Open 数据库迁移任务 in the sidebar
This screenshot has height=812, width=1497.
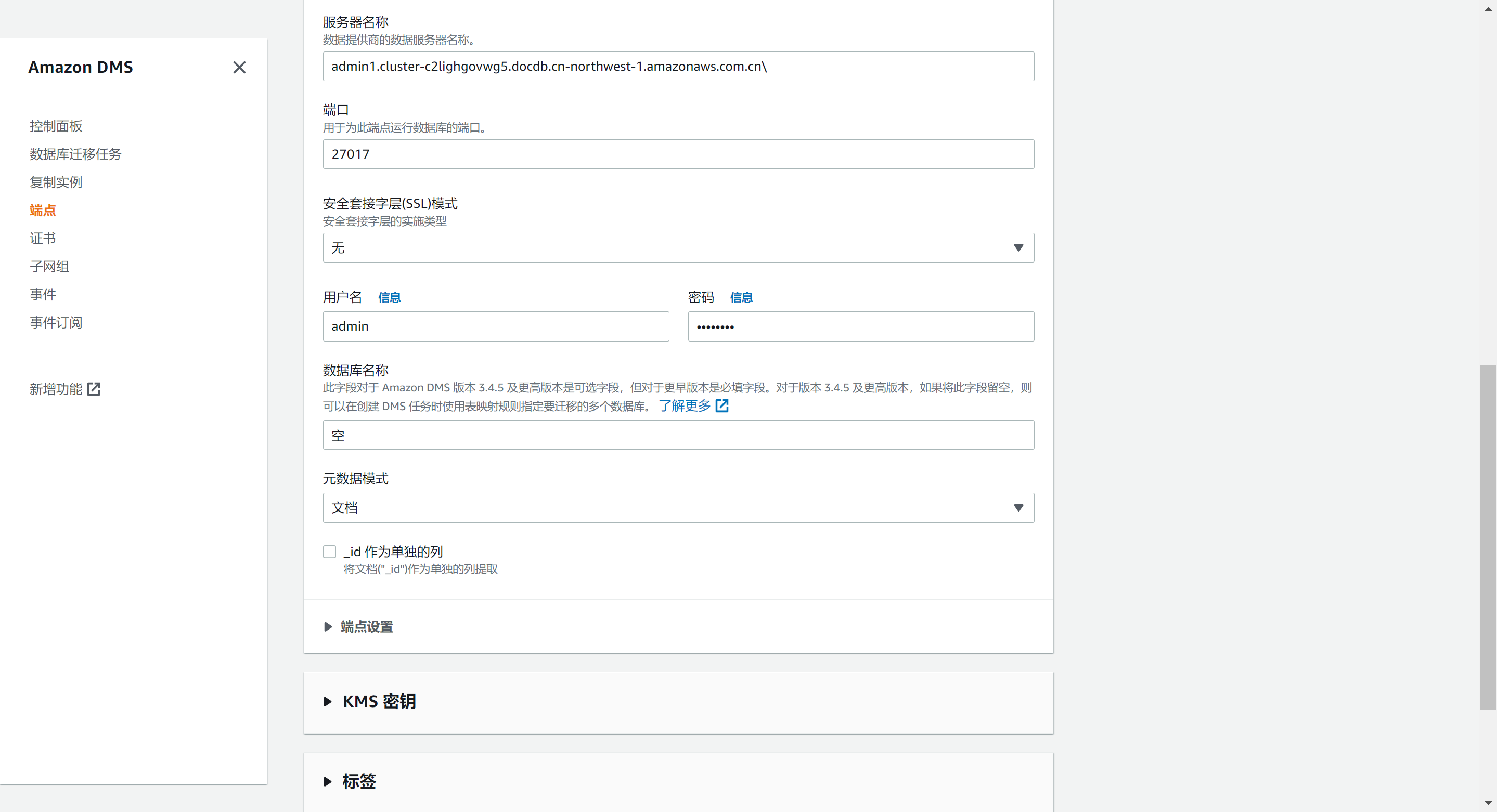click(75, 154)
